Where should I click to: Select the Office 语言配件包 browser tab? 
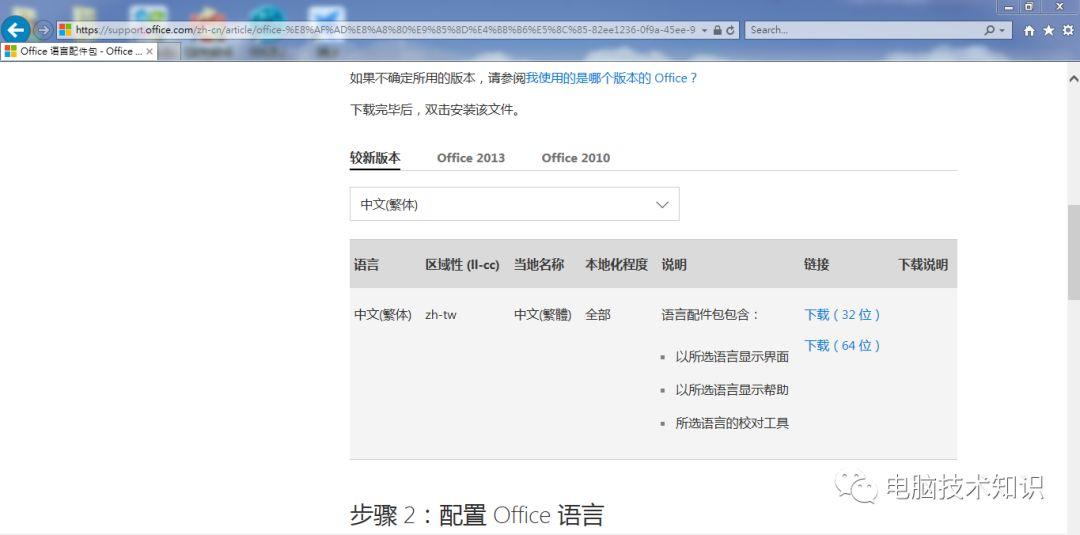[x=79, y=52]
